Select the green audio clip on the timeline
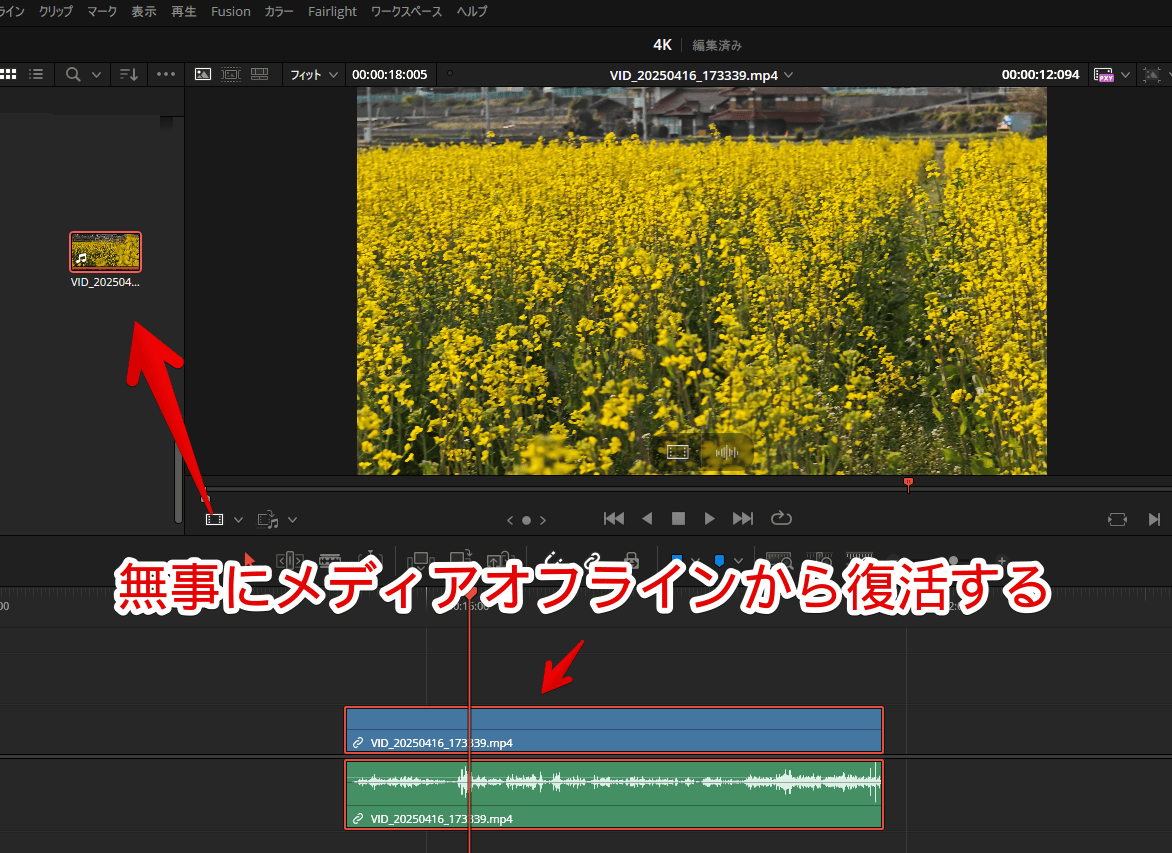Image resolution: width=1172 pixels, height=853 pixels. tap(613, 794)
